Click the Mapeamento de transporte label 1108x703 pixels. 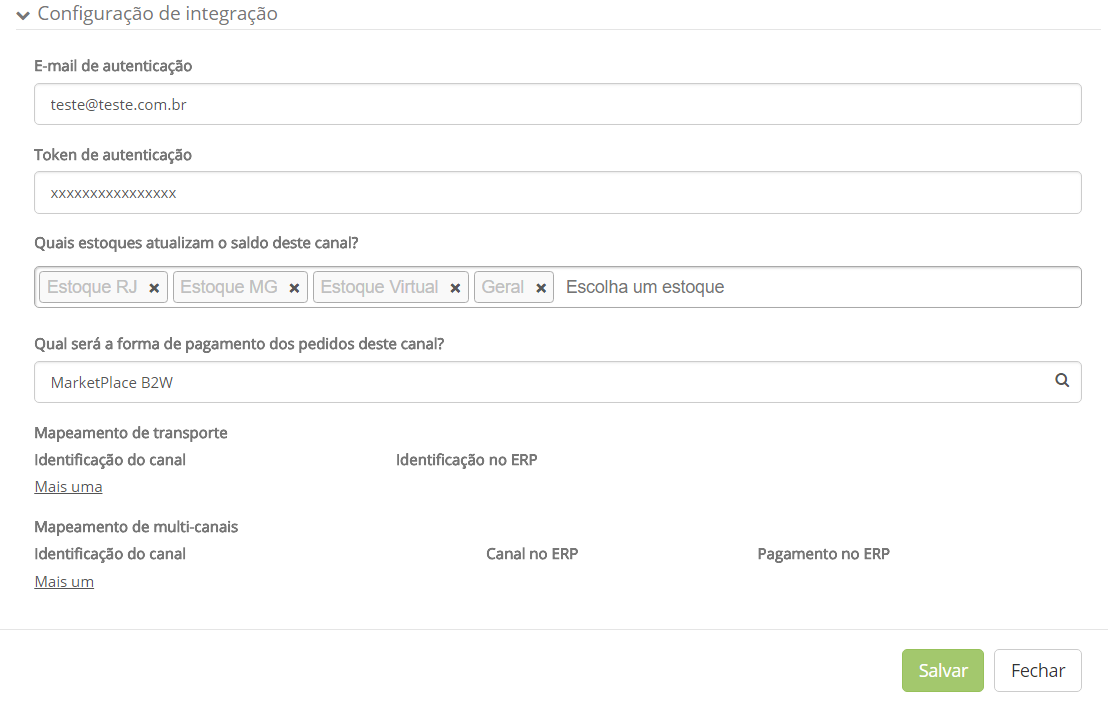coord(131,433)
